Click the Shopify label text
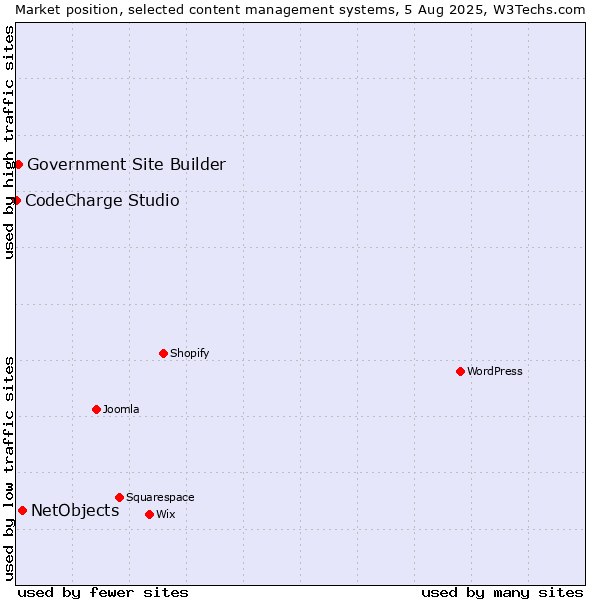This screenshot has width=600, height=600. pyautogui.click(x=190, y=354)
